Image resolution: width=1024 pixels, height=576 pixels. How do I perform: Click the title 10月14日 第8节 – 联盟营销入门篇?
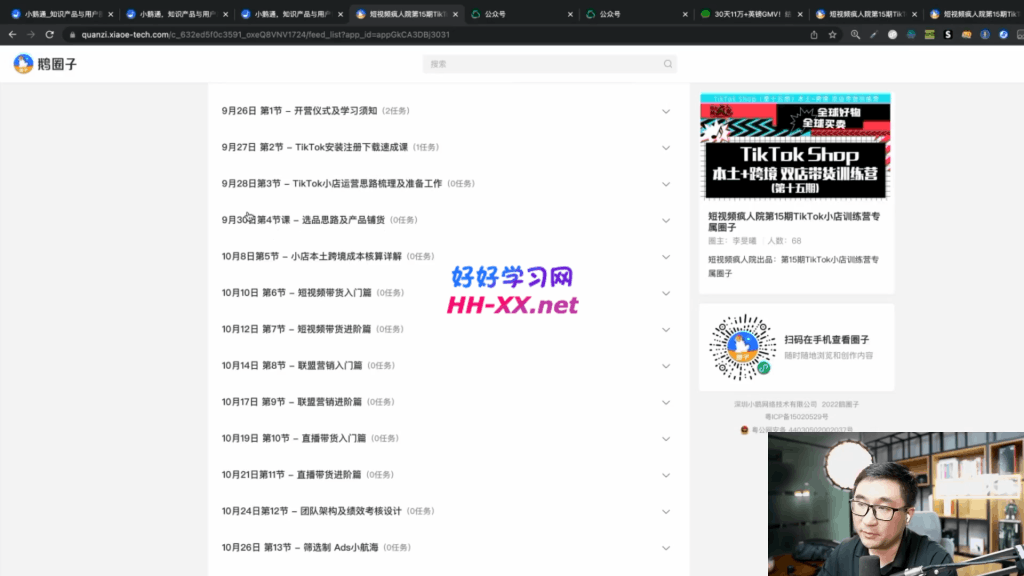click(292, 366)
